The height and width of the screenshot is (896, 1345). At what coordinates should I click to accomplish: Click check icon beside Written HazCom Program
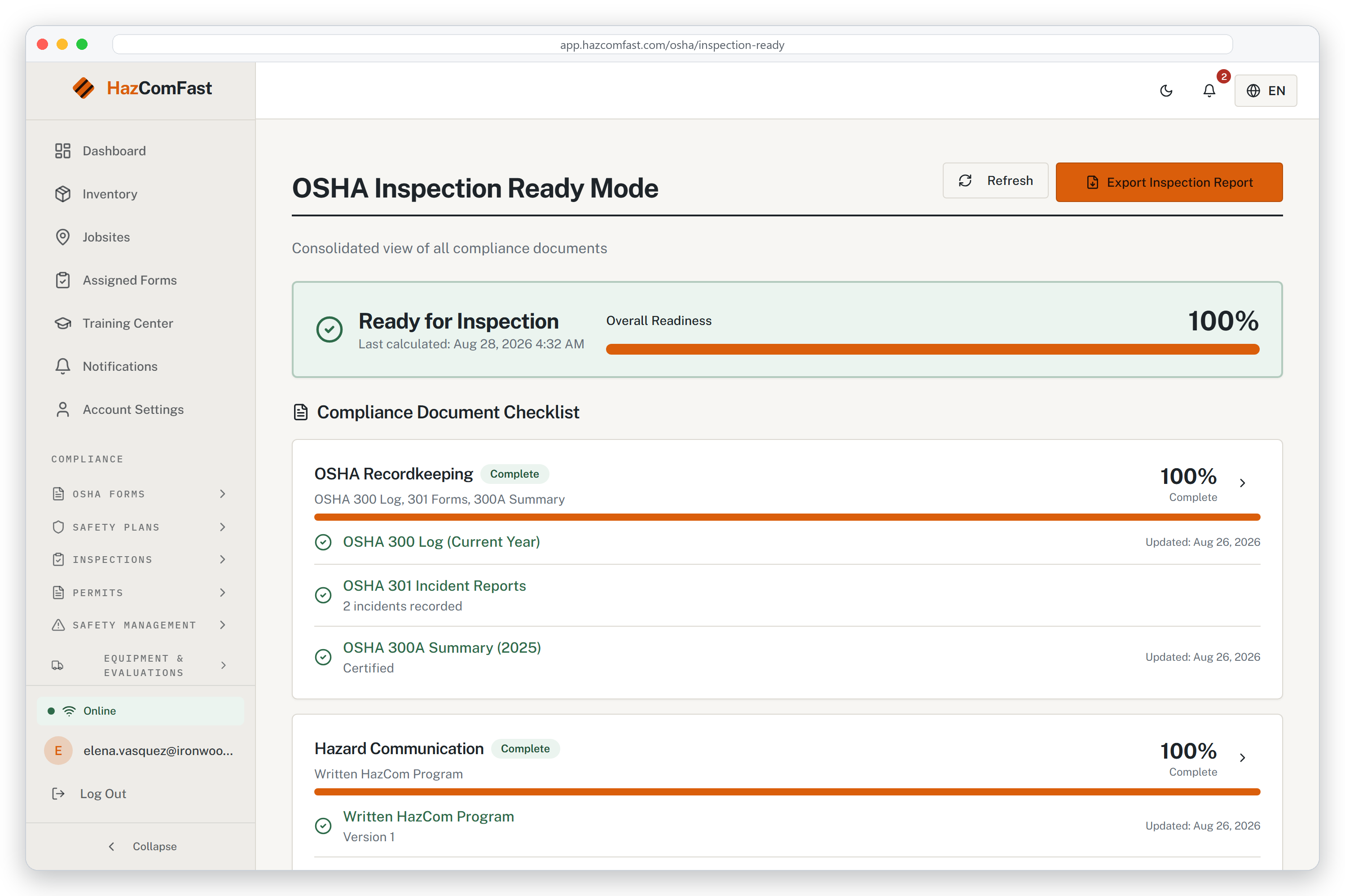point(323,826)
